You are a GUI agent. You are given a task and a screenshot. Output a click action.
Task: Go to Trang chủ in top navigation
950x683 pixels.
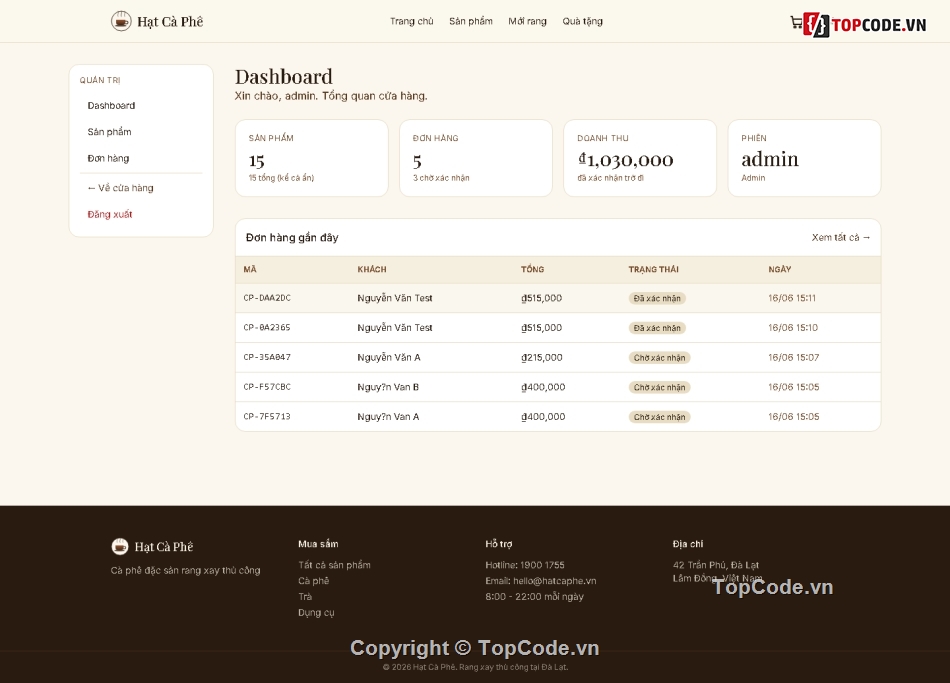(x=411, y=21)
